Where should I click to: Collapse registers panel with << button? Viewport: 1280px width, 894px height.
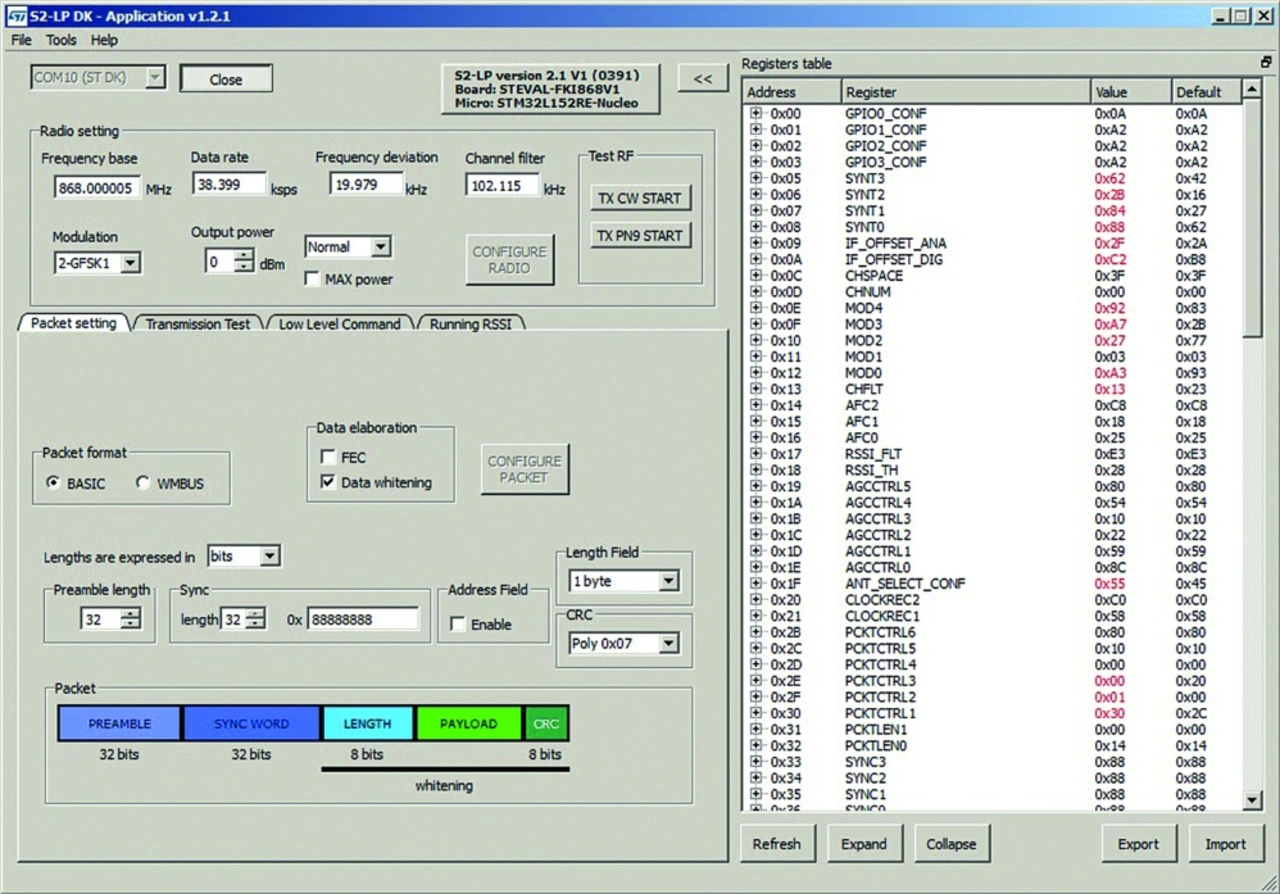pos(703,79)
